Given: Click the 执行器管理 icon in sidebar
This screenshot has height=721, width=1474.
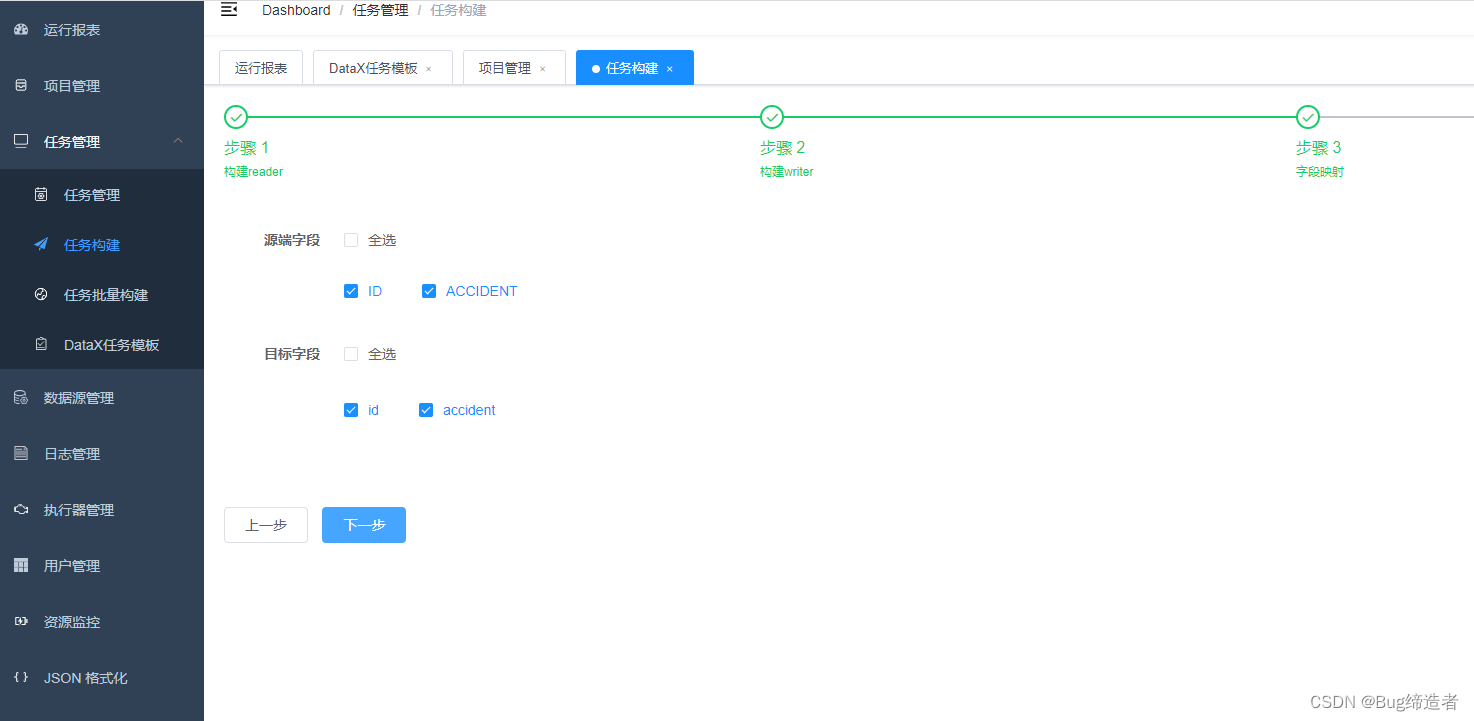Looking at the screenshot, I should click(x=22, y=509).
